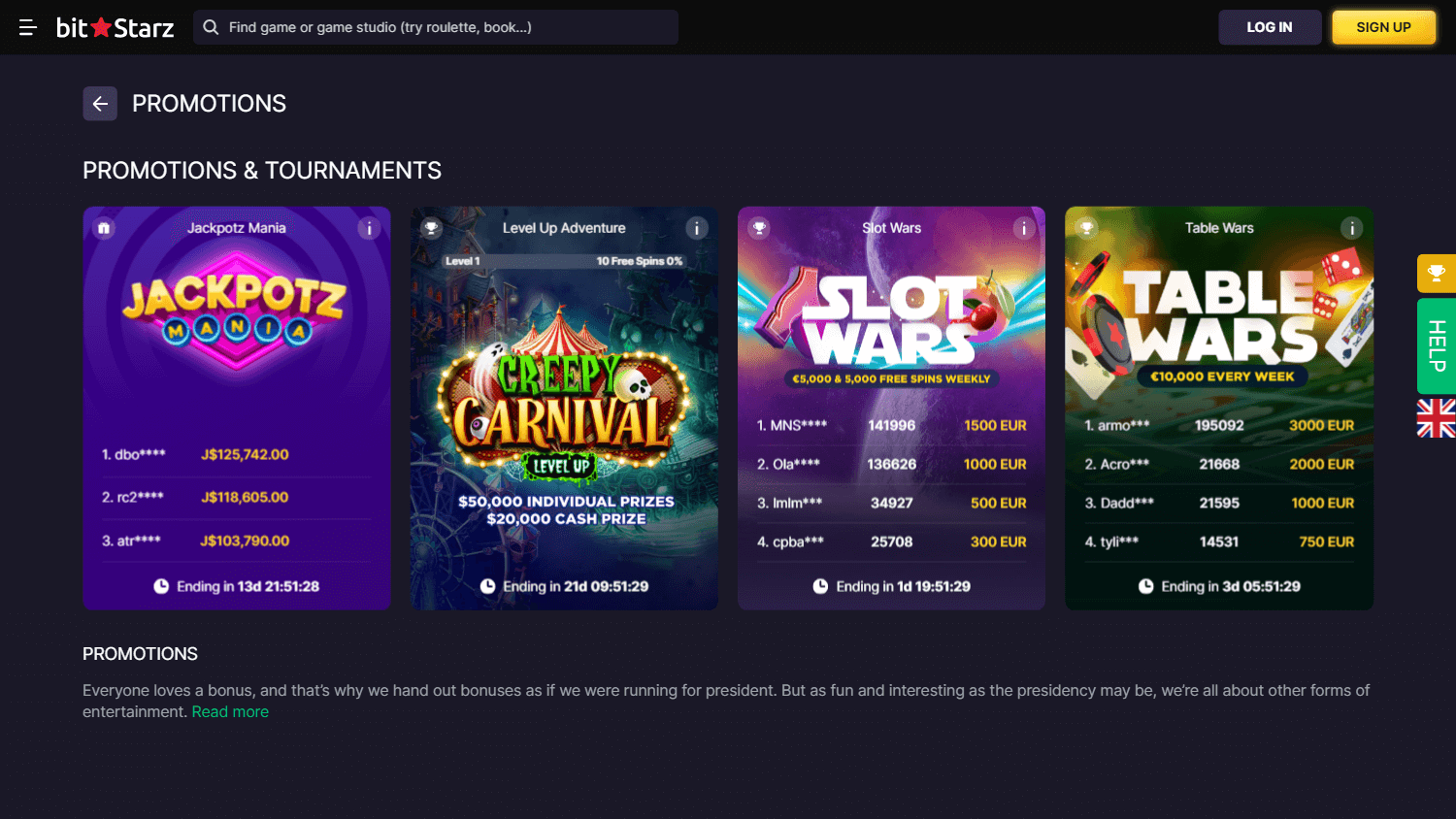Click the 300 EUR prize
Image resolution: width=1456 pixels, height=819 pixels.
pos(998,541)
